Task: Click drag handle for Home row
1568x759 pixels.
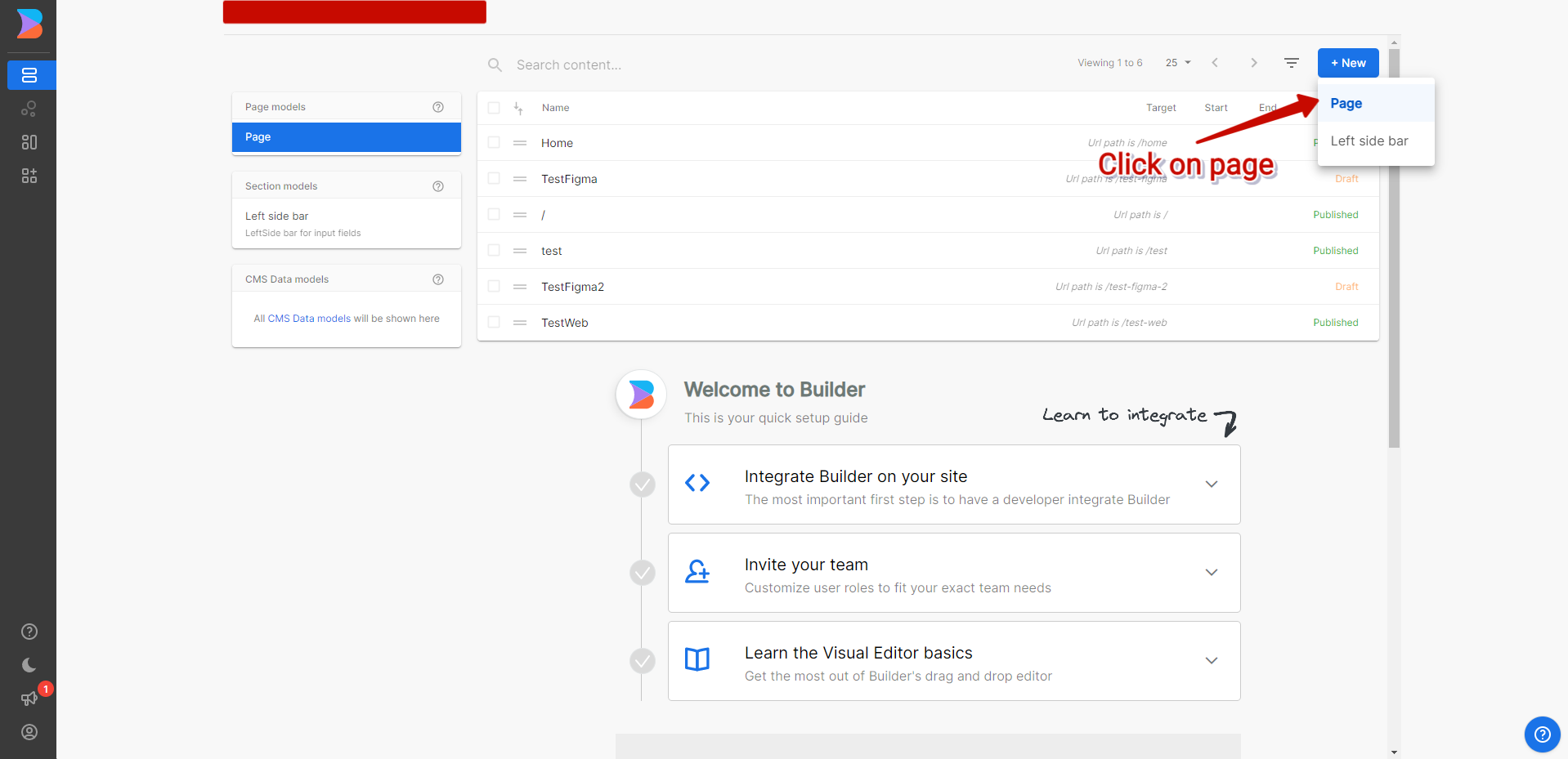Action: pos(520,143)
